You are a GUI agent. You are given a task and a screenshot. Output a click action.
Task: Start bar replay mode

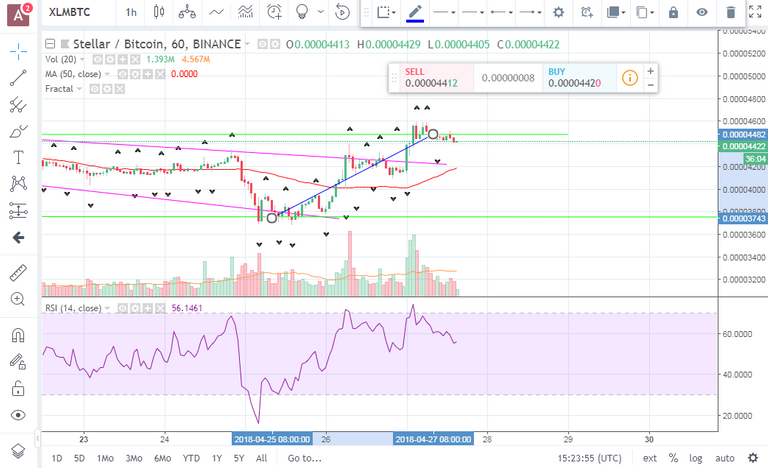342,12
